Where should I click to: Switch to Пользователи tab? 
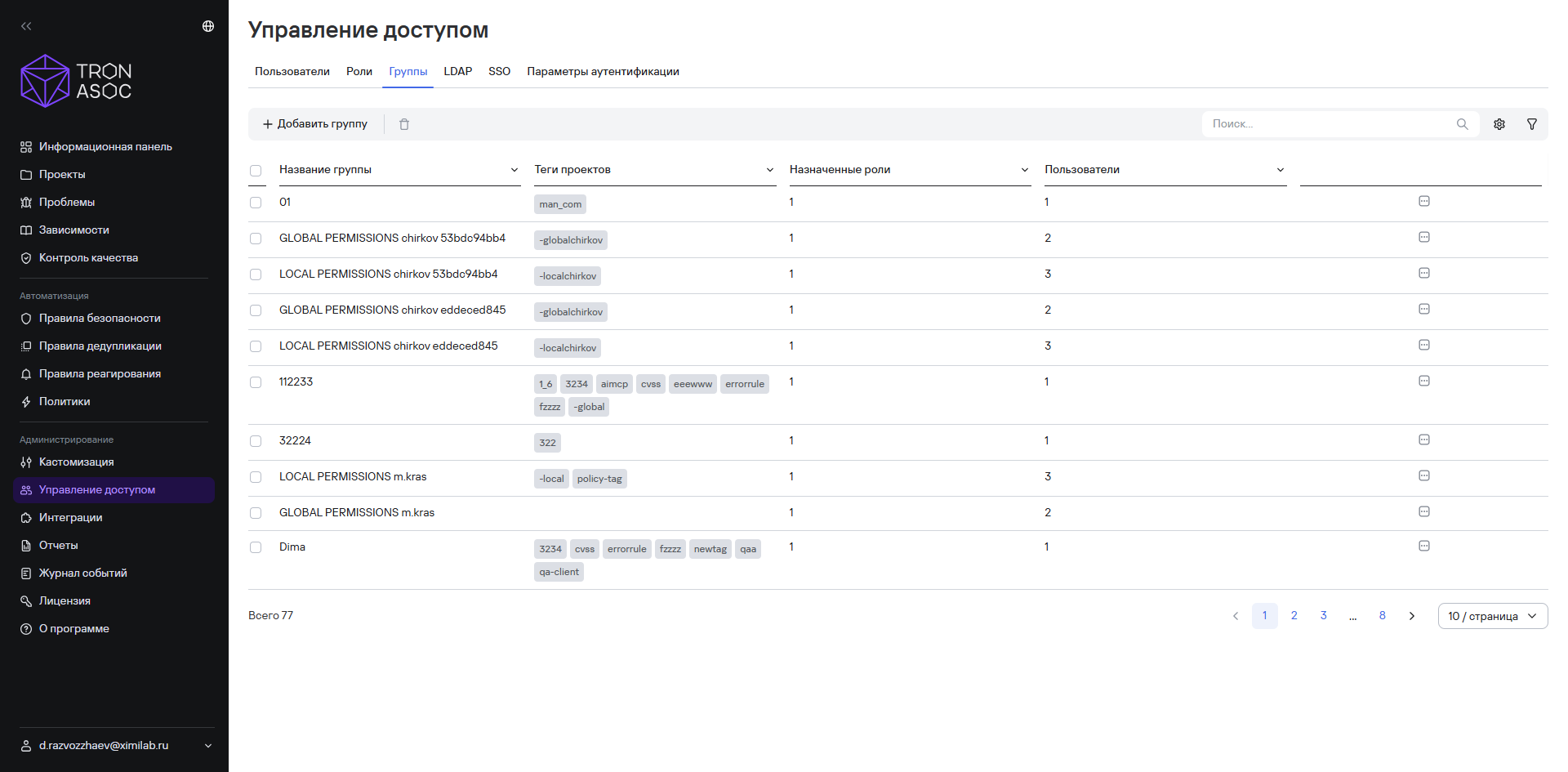[x=292, y=72]
